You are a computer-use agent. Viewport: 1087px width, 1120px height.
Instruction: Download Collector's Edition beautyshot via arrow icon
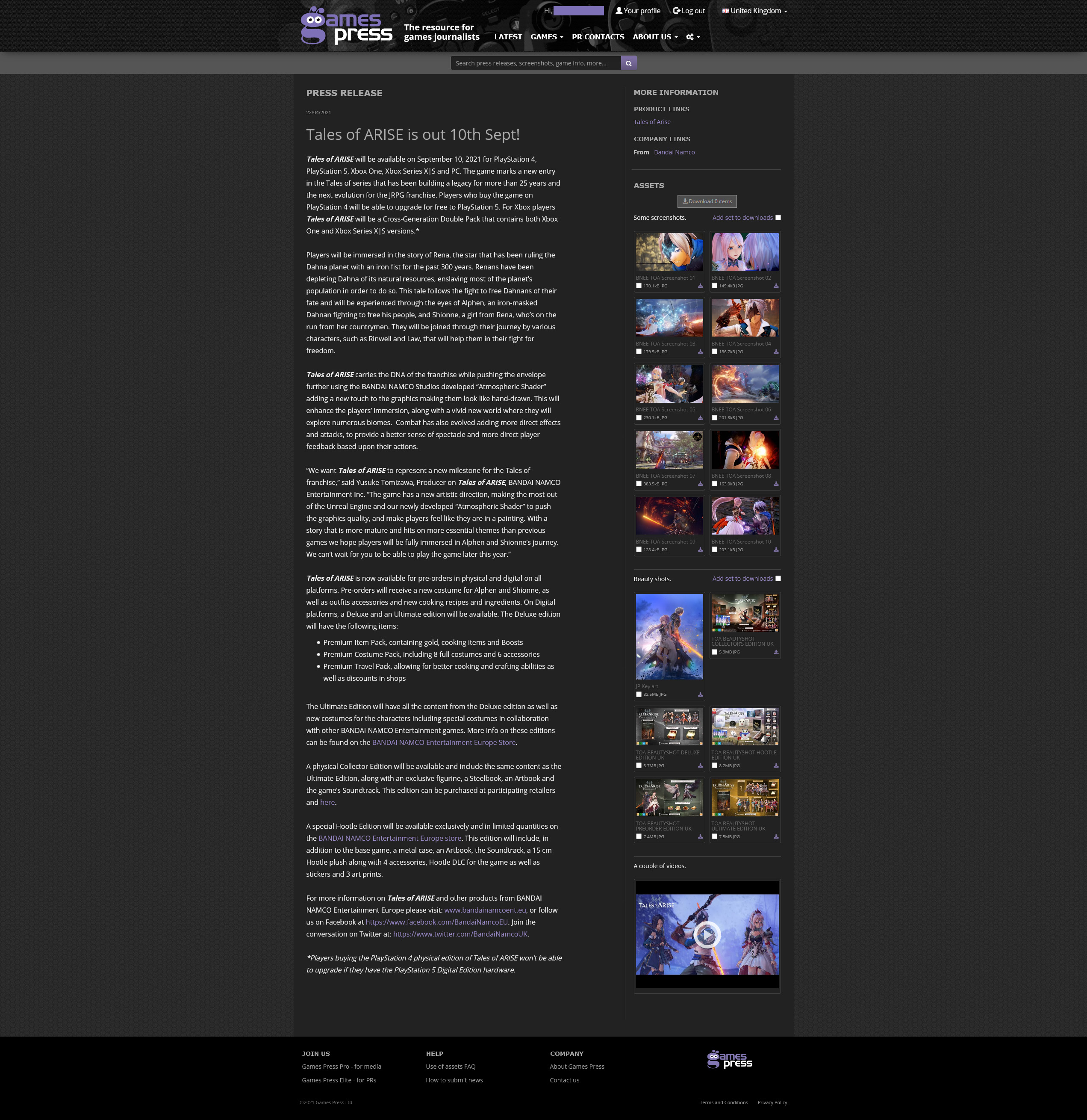[776, 652]
